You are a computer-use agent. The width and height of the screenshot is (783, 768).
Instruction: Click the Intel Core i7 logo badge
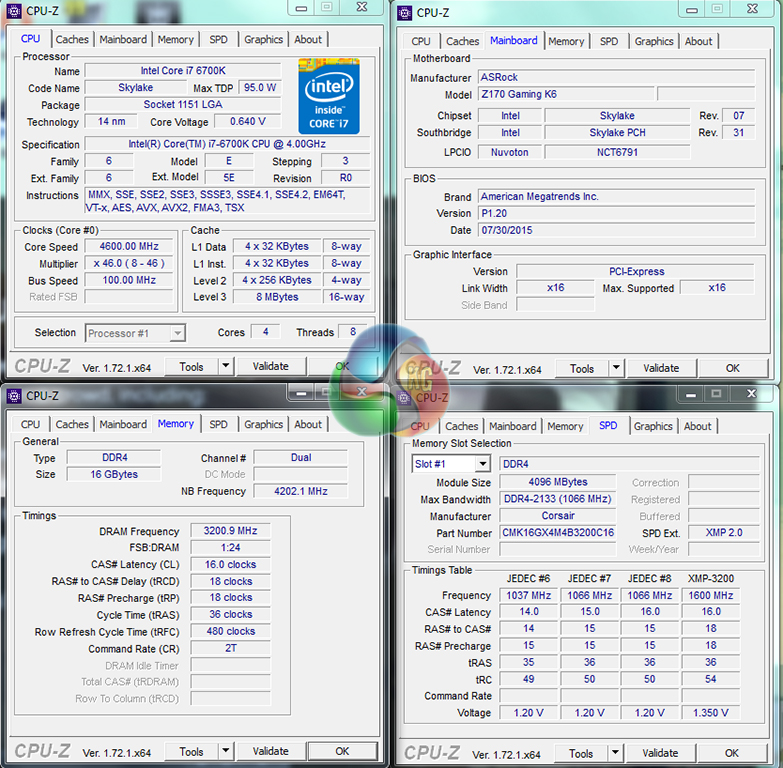tap(328, 96)
